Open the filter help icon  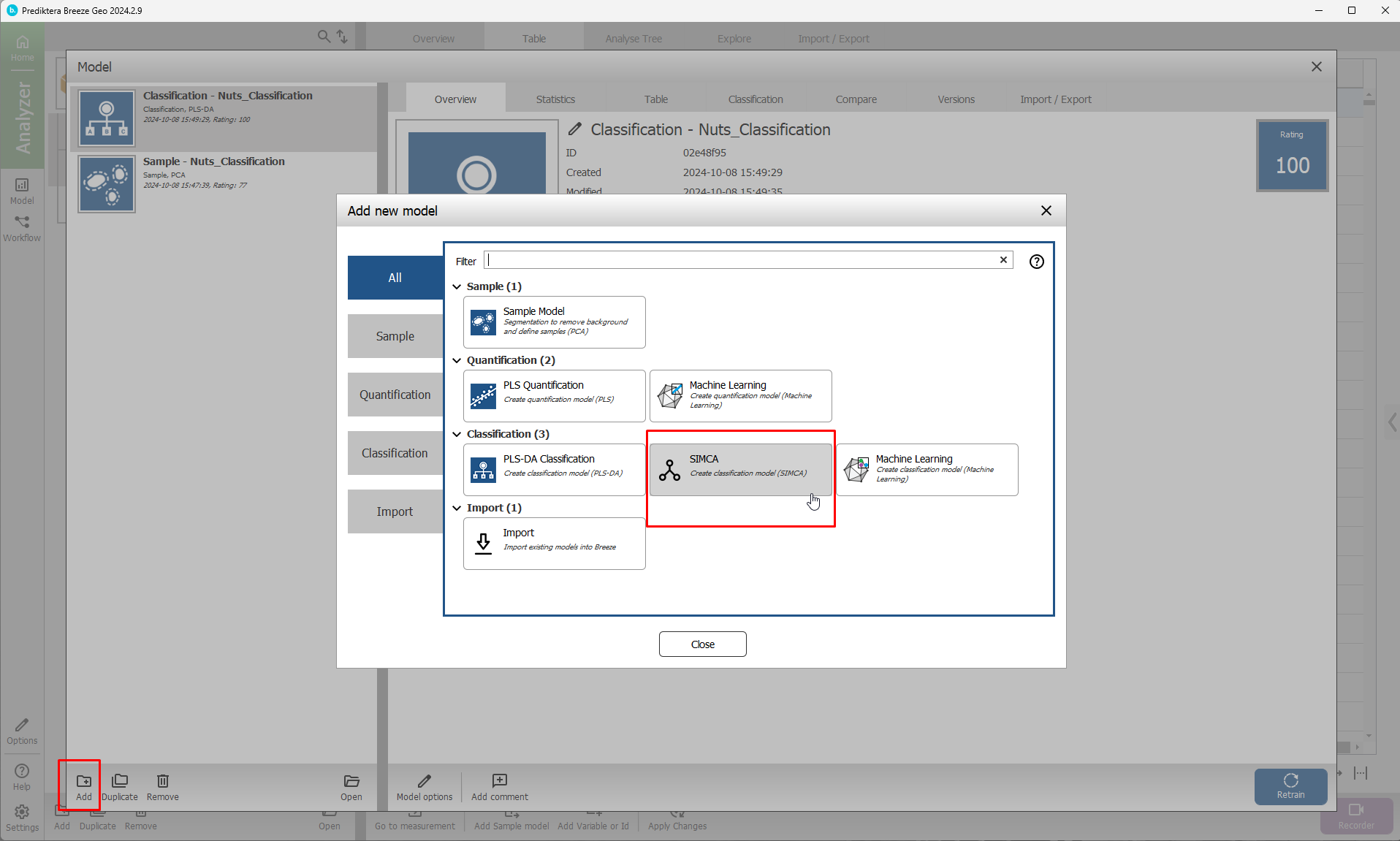coord(1036,262)
